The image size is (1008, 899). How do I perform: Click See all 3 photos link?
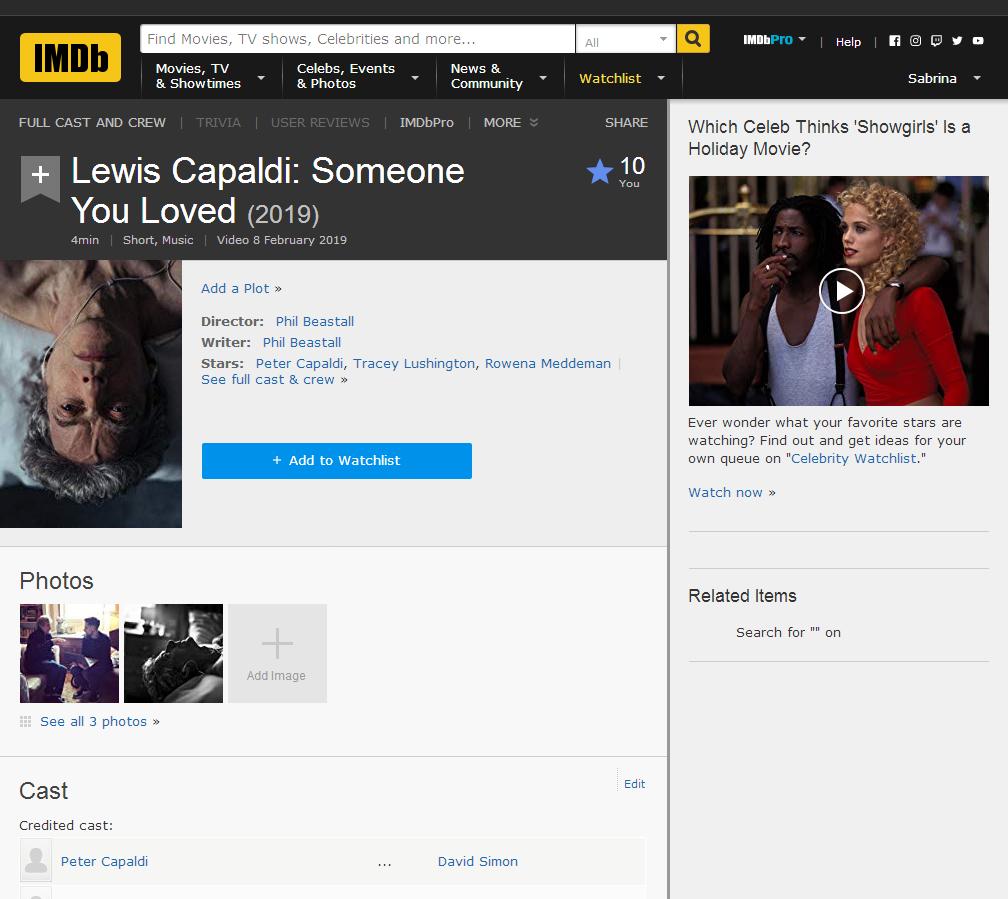93,722
